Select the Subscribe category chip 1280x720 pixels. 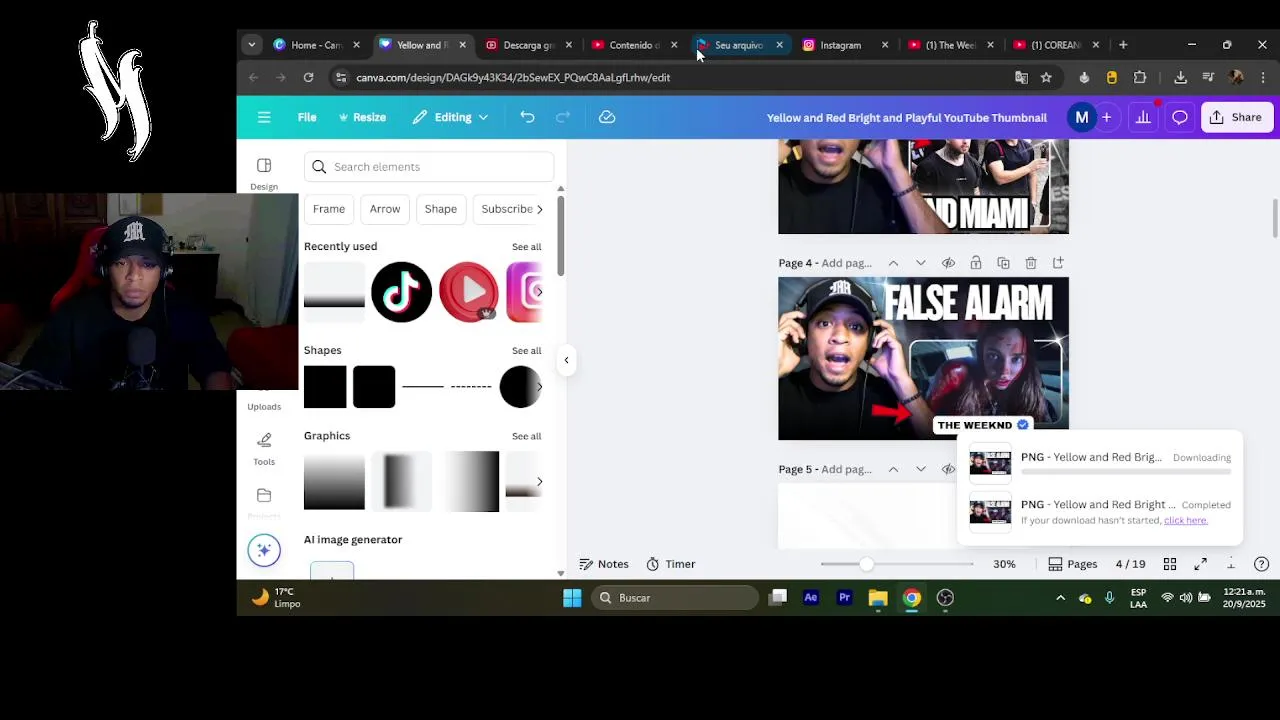click(507, 209)
